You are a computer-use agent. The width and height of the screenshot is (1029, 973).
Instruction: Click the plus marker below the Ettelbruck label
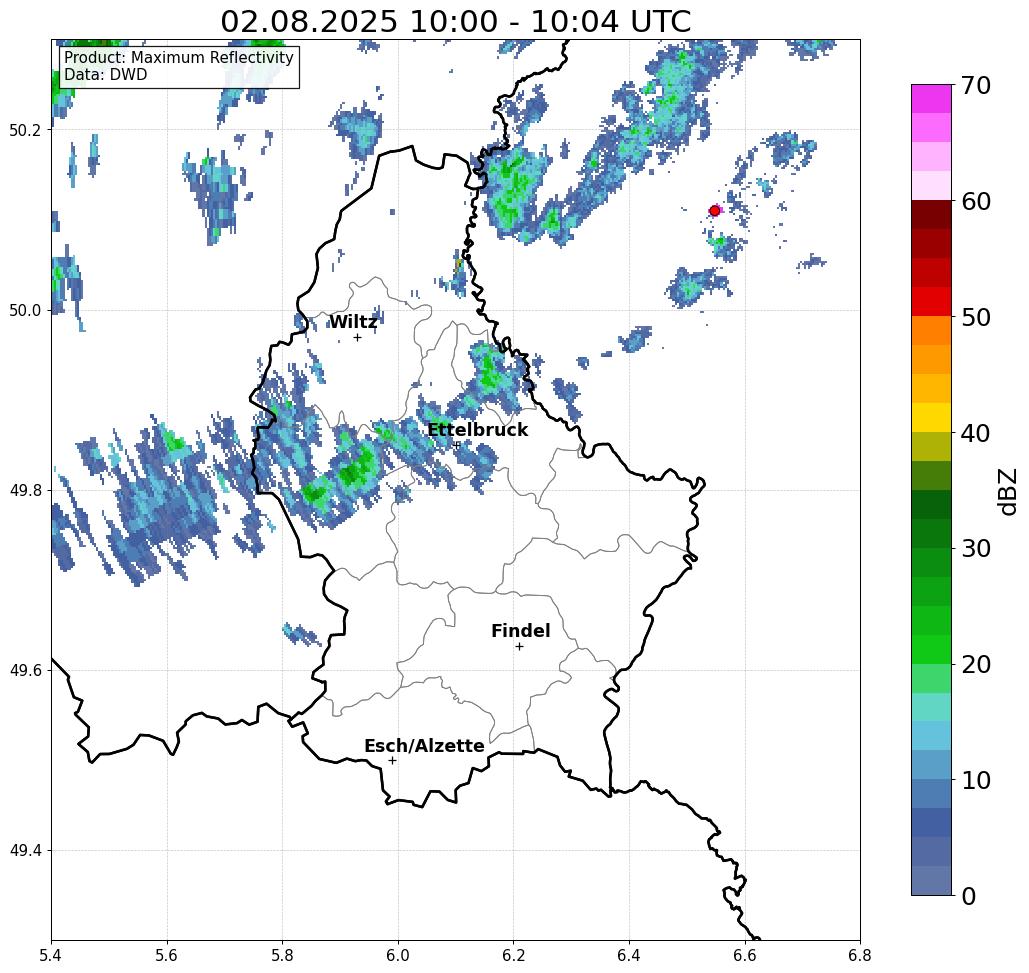(457, 445)
